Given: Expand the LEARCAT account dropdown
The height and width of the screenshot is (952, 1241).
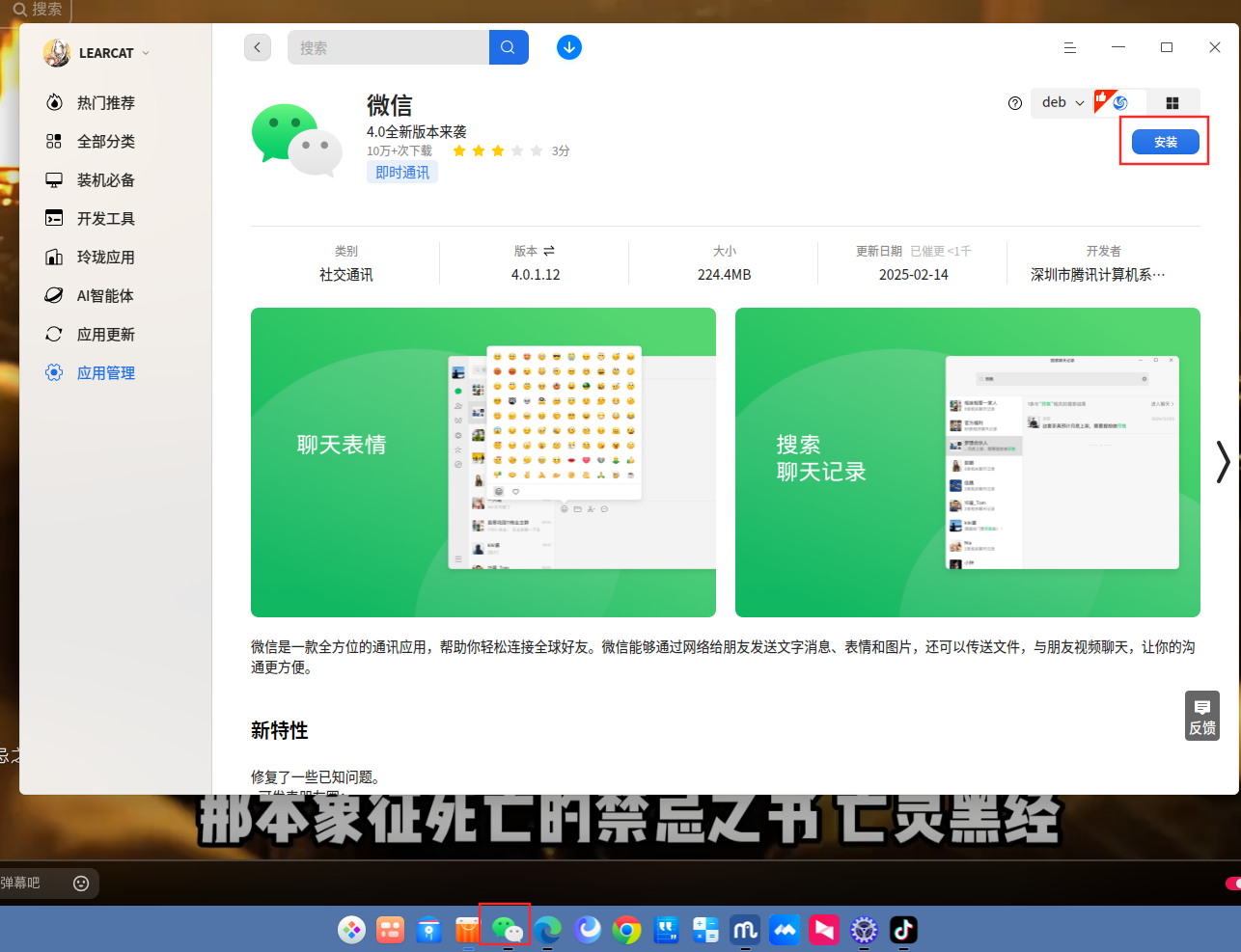Looking at the screenshot, I should 146,53.
